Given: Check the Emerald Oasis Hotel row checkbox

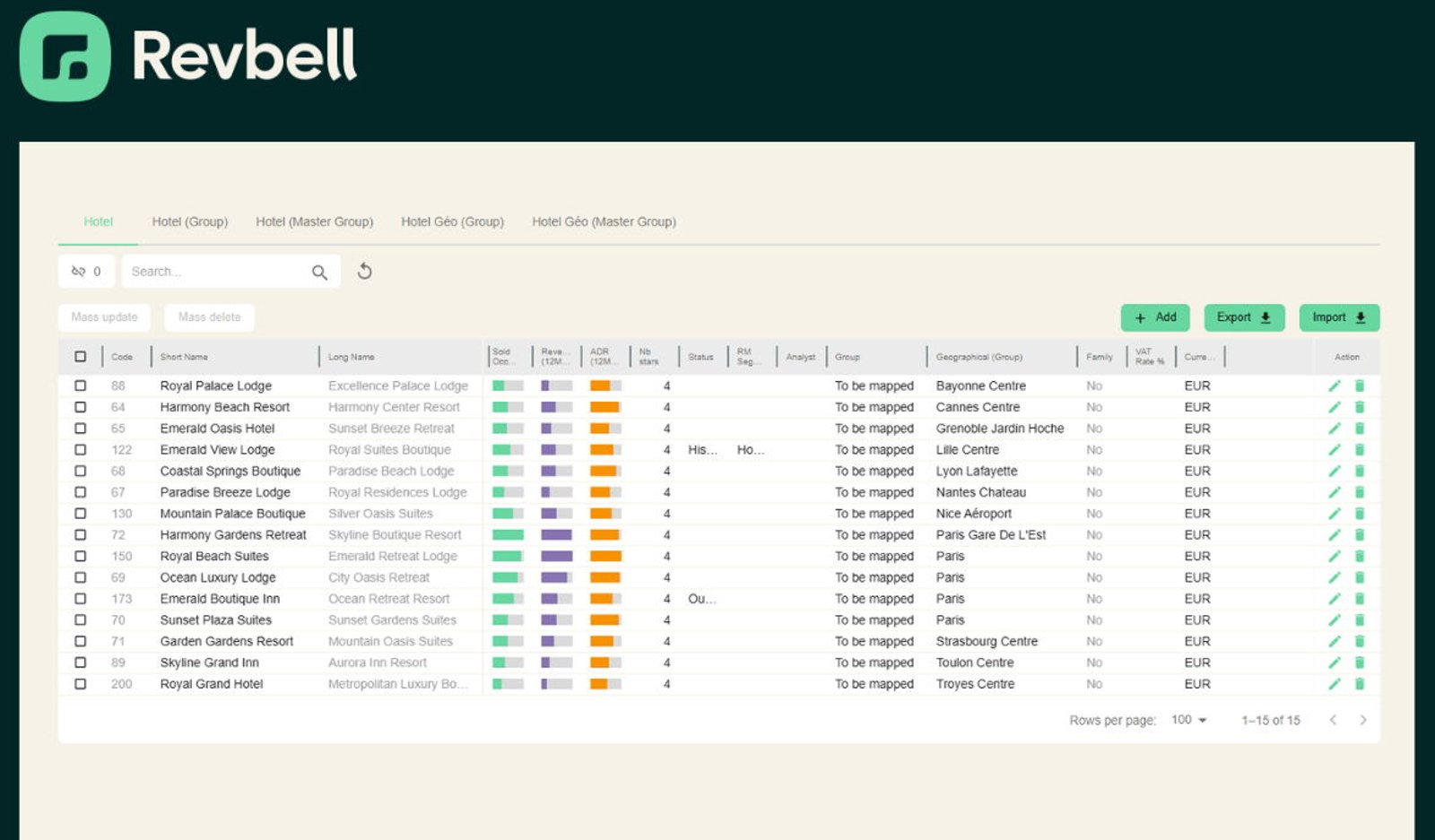Looking at the screenshot, I should (81, 429).
